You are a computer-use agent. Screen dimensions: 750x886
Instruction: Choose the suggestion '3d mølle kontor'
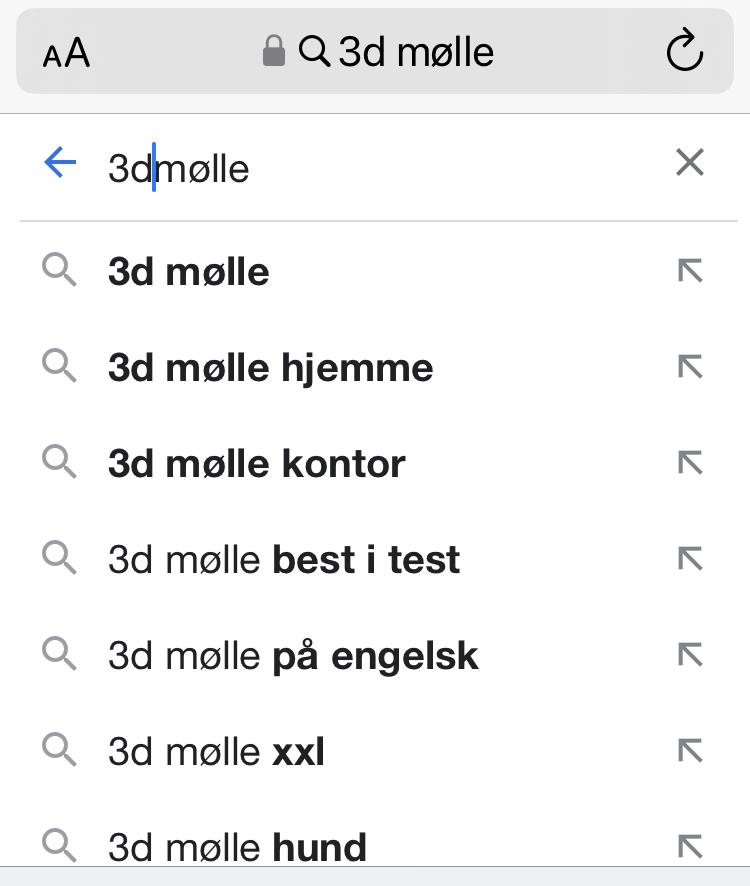(256, 464)
